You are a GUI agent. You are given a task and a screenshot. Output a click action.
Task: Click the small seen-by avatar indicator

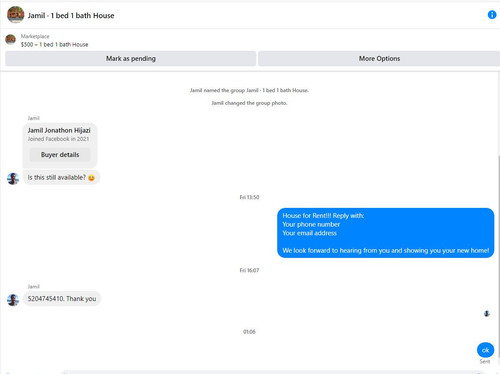tap(487, 313)
